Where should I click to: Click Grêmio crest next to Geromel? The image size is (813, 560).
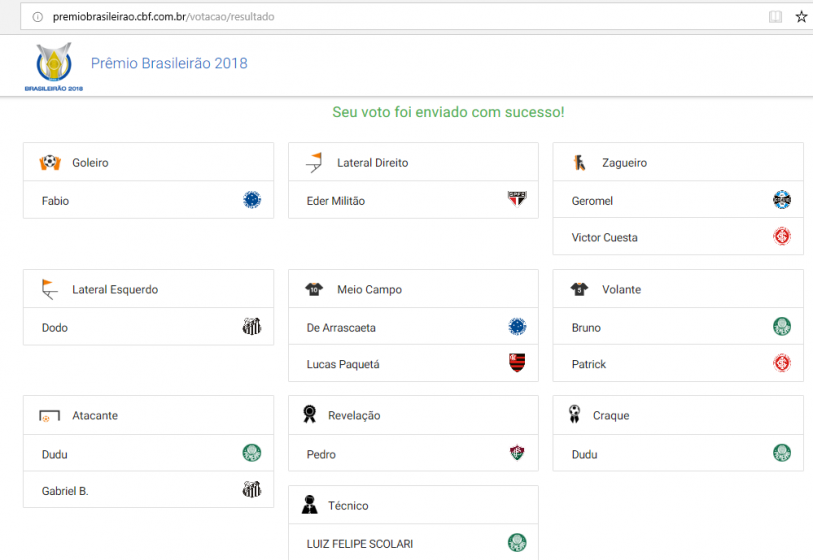[782, 200]
